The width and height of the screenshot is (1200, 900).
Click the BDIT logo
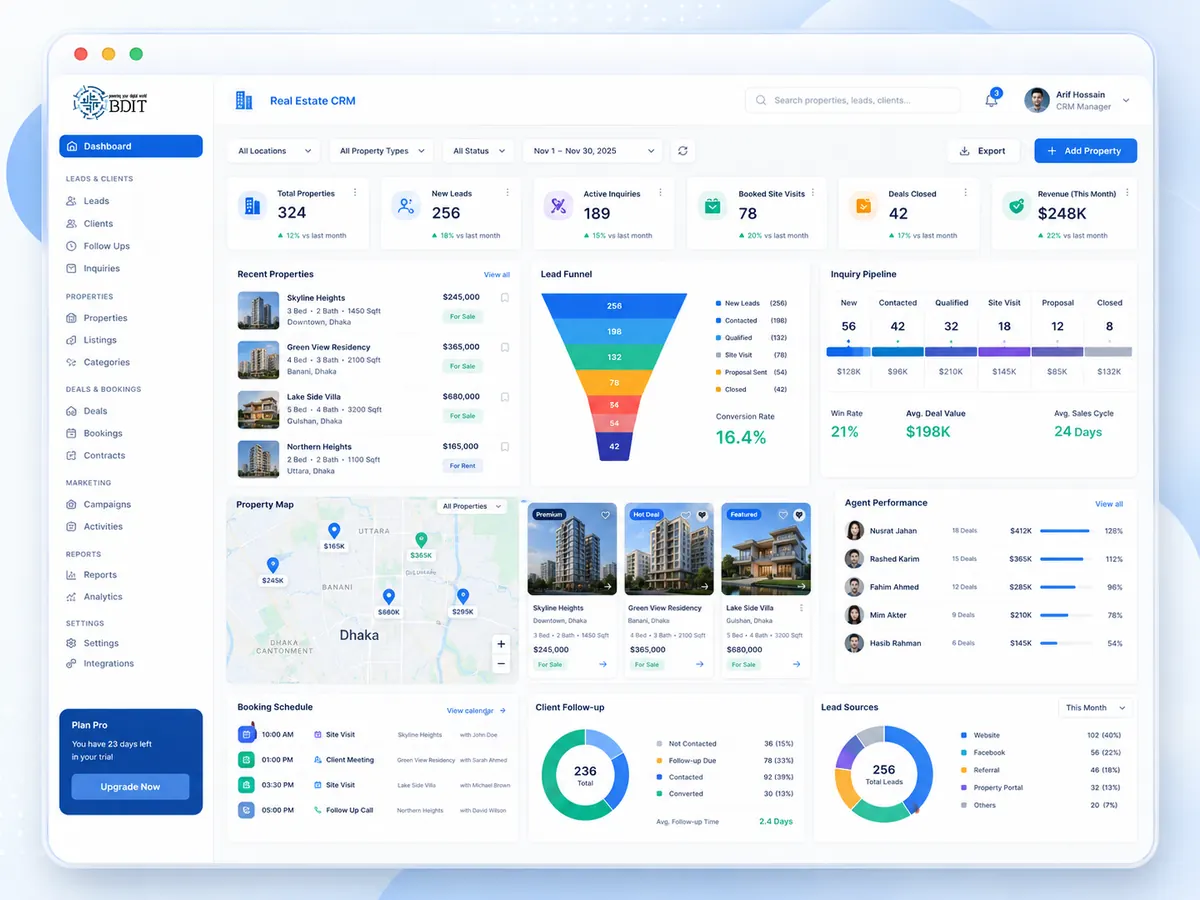[110, 102]
